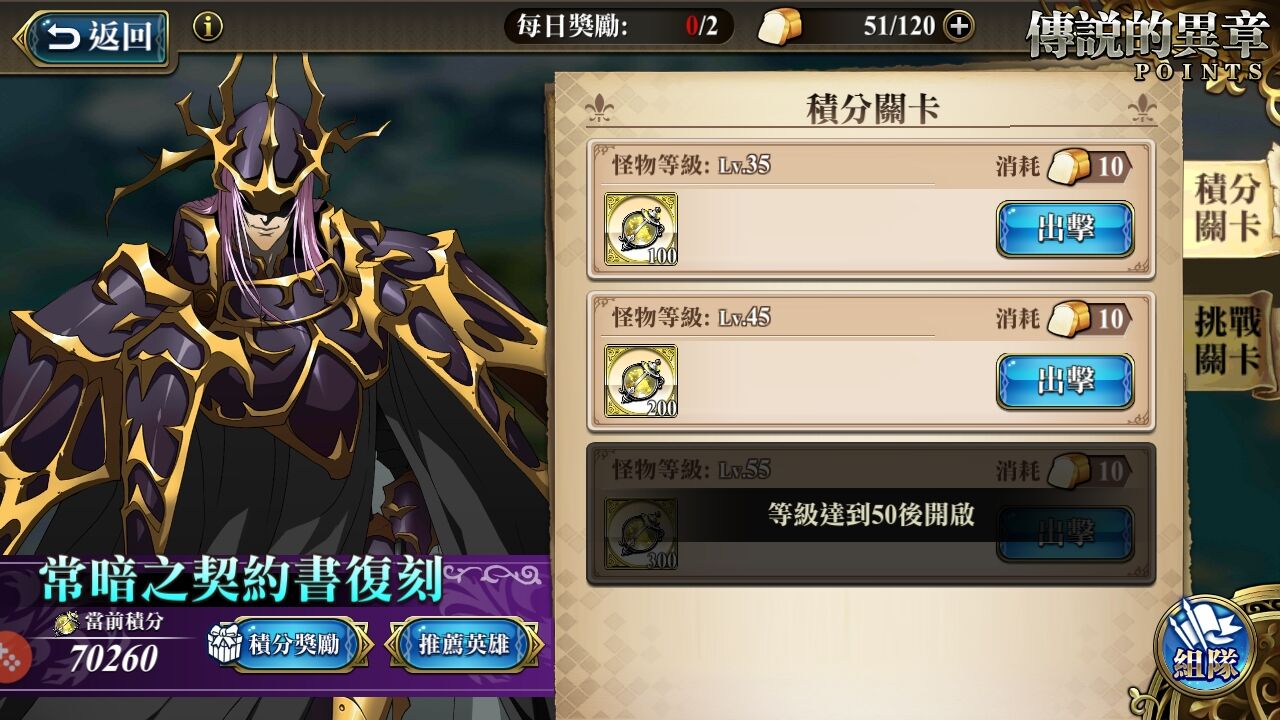The width and height of the screenshot is (1280, 720).
Task: View the 300-point reward icon for Lv.55
Action: pyautogui.click(x=641, y=534)
